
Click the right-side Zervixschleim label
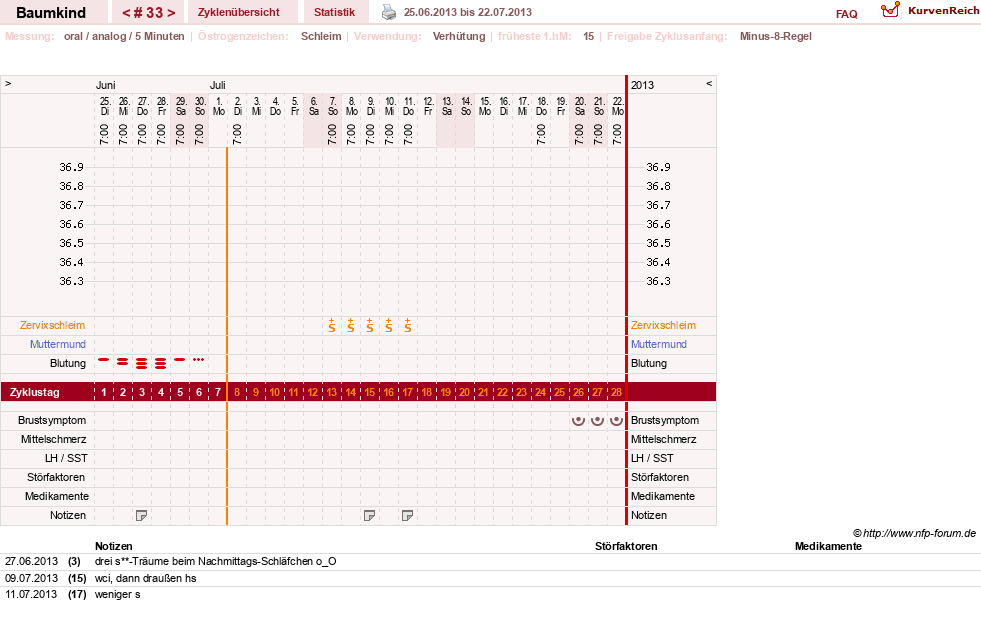(x=663, y=325)
